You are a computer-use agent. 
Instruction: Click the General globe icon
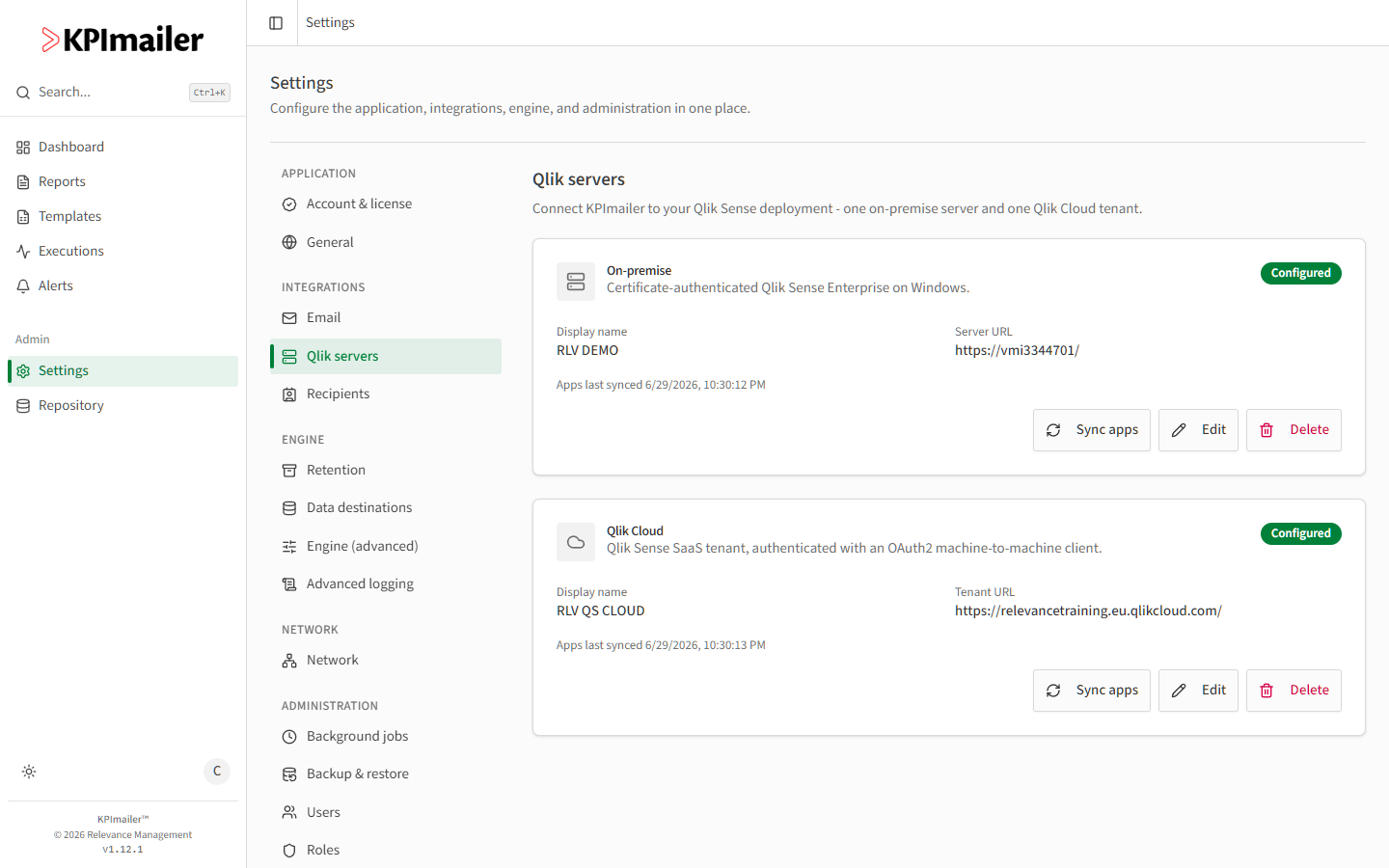289,243
